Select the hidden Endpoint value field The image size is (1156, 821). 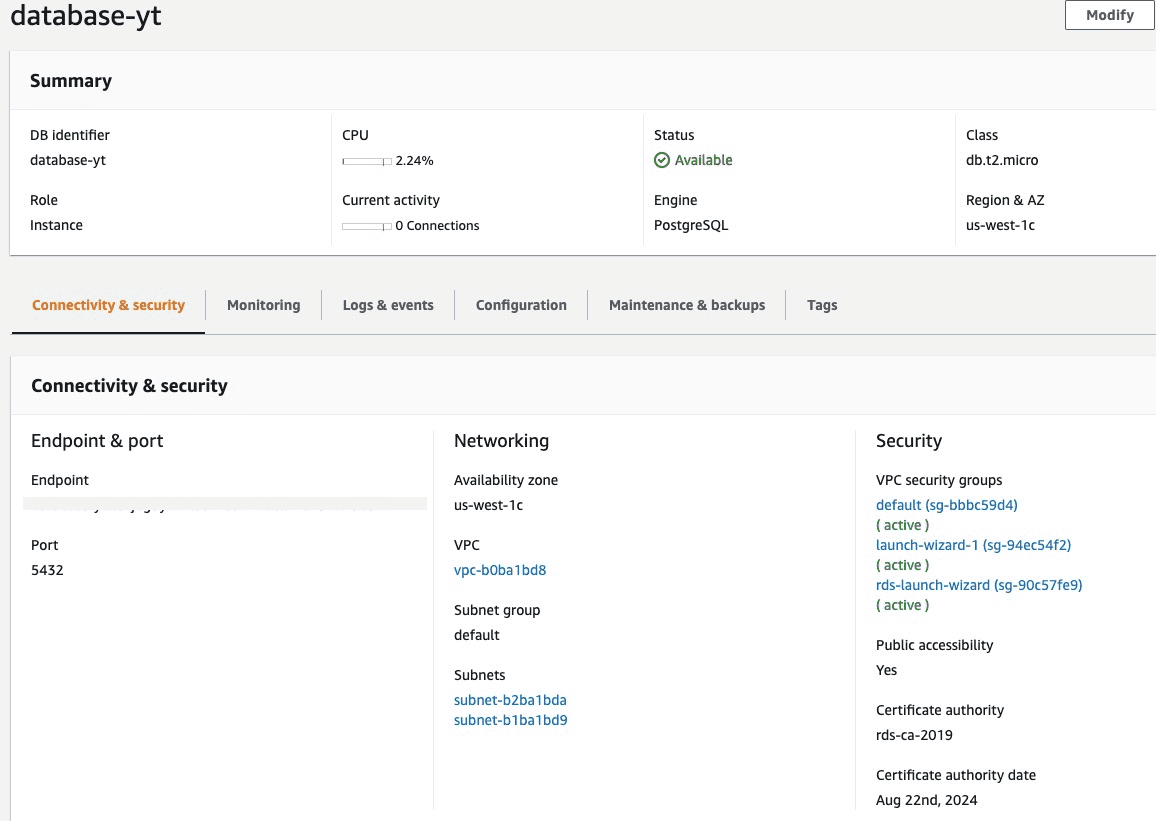point(225,503)
